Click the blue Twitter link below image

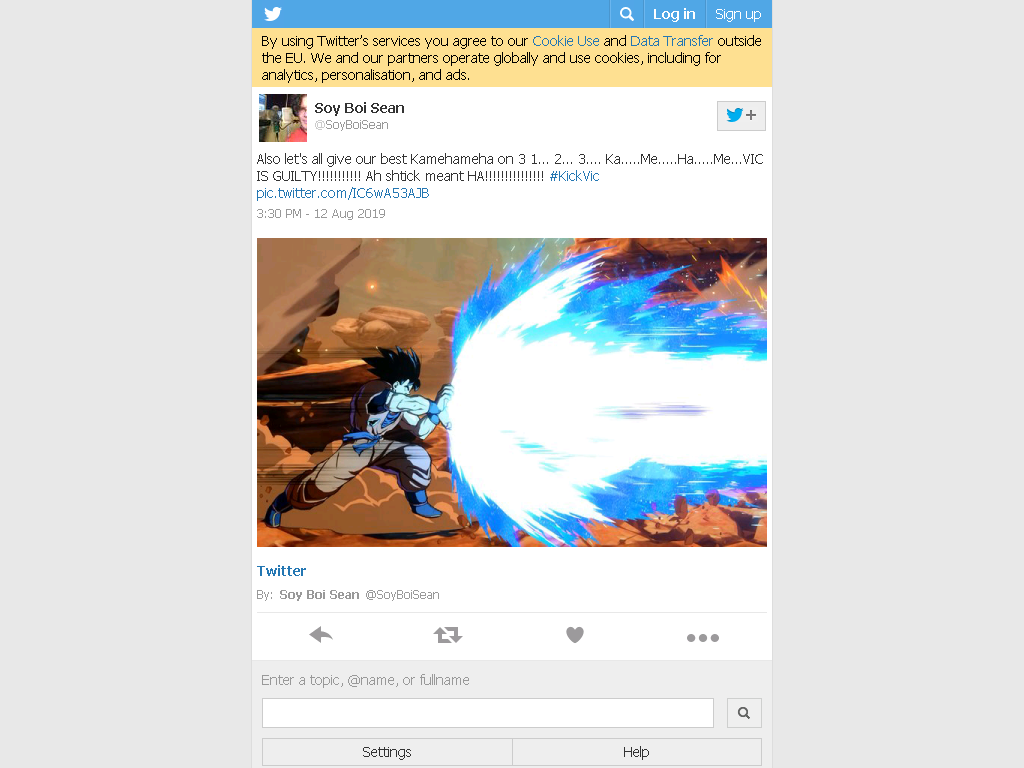[281, 571]
